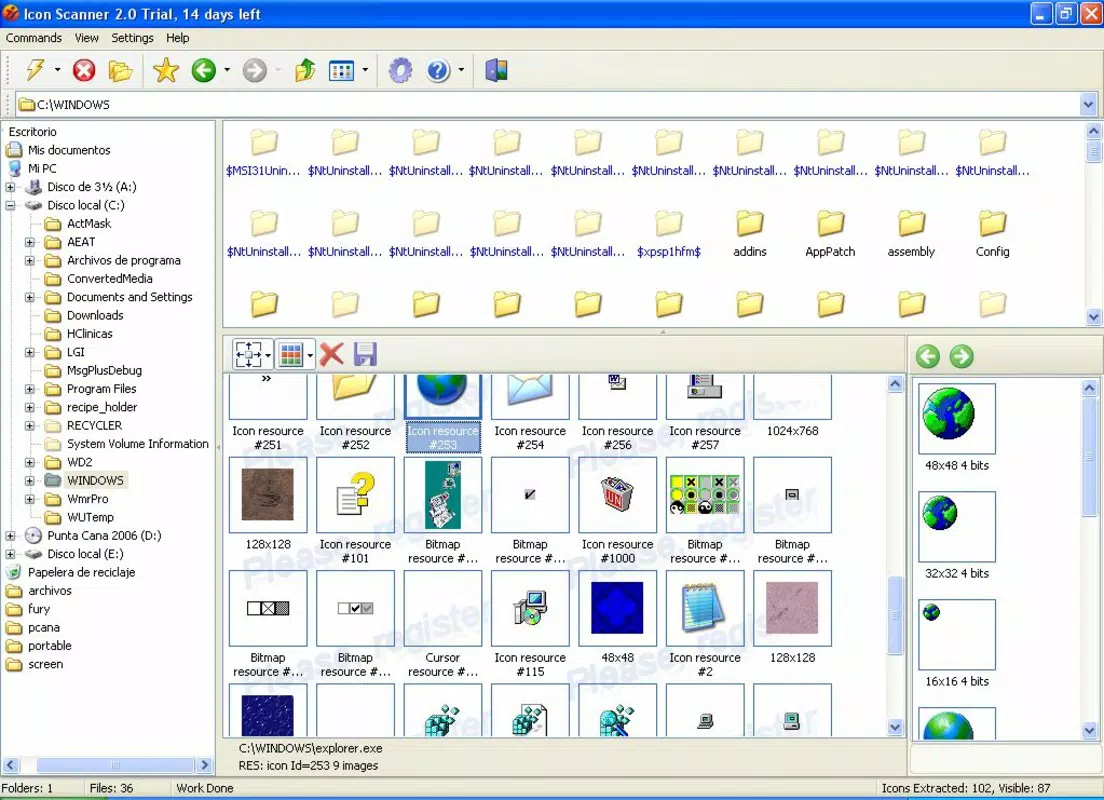This screenshot has width=1104, height=800.
Task: Click the yellow star favorites icon
Action: point(166,70)
